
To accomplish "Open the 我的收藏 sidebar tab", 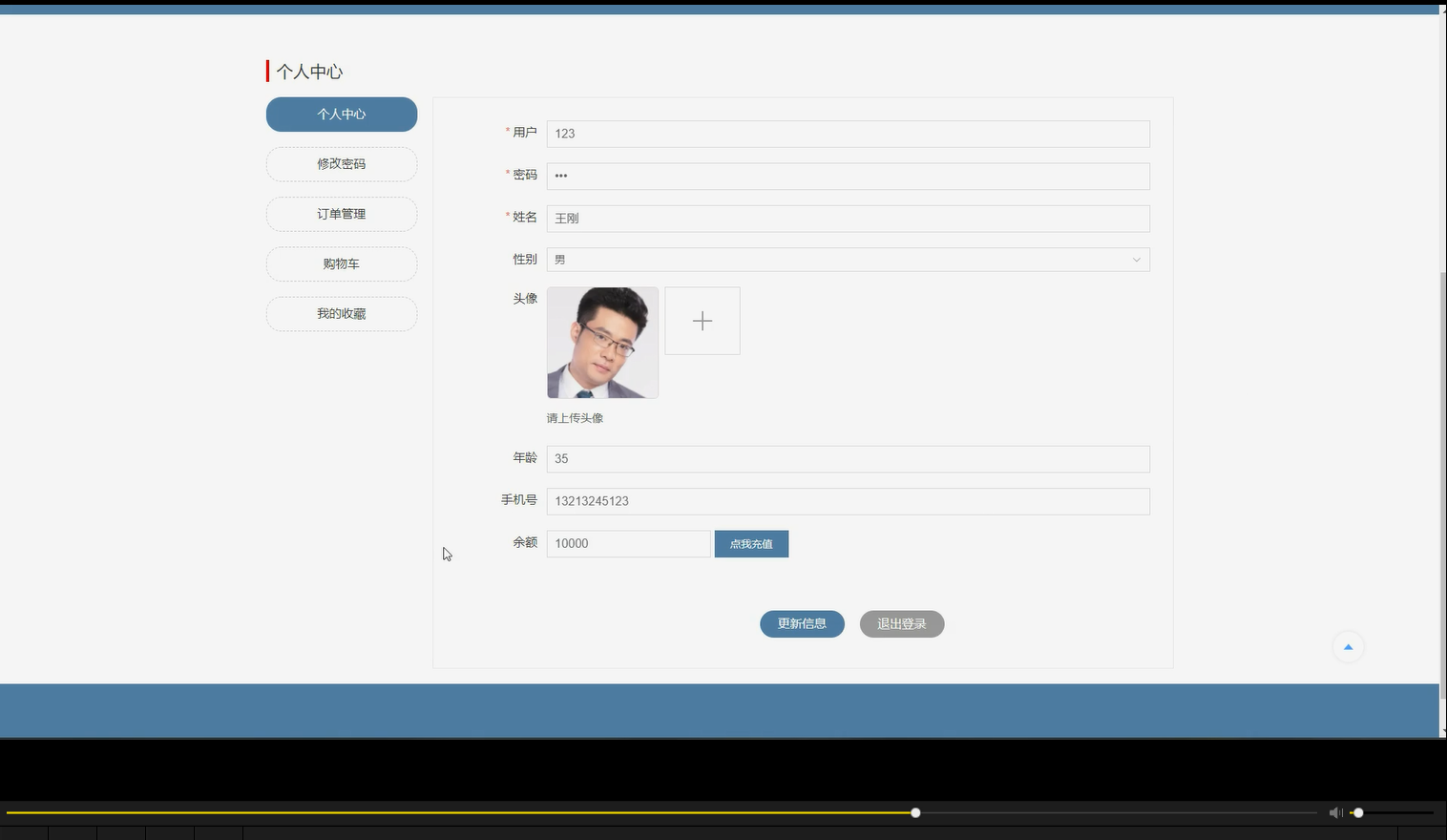I will [342, 314].
